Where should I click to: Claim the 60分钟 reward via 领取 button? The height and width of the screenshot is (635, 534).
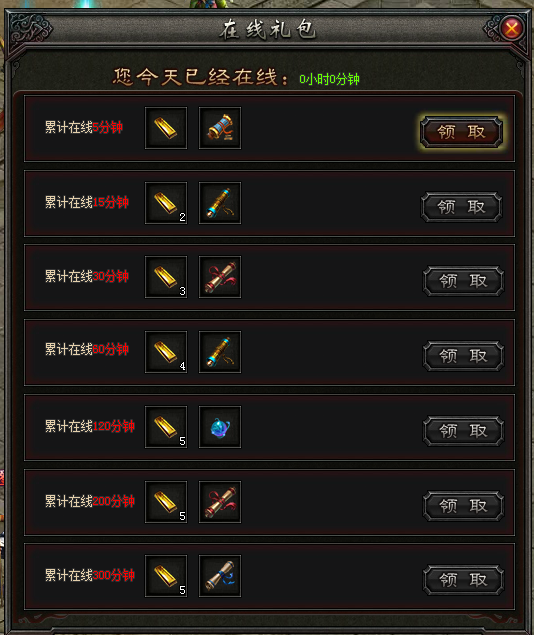464,356
